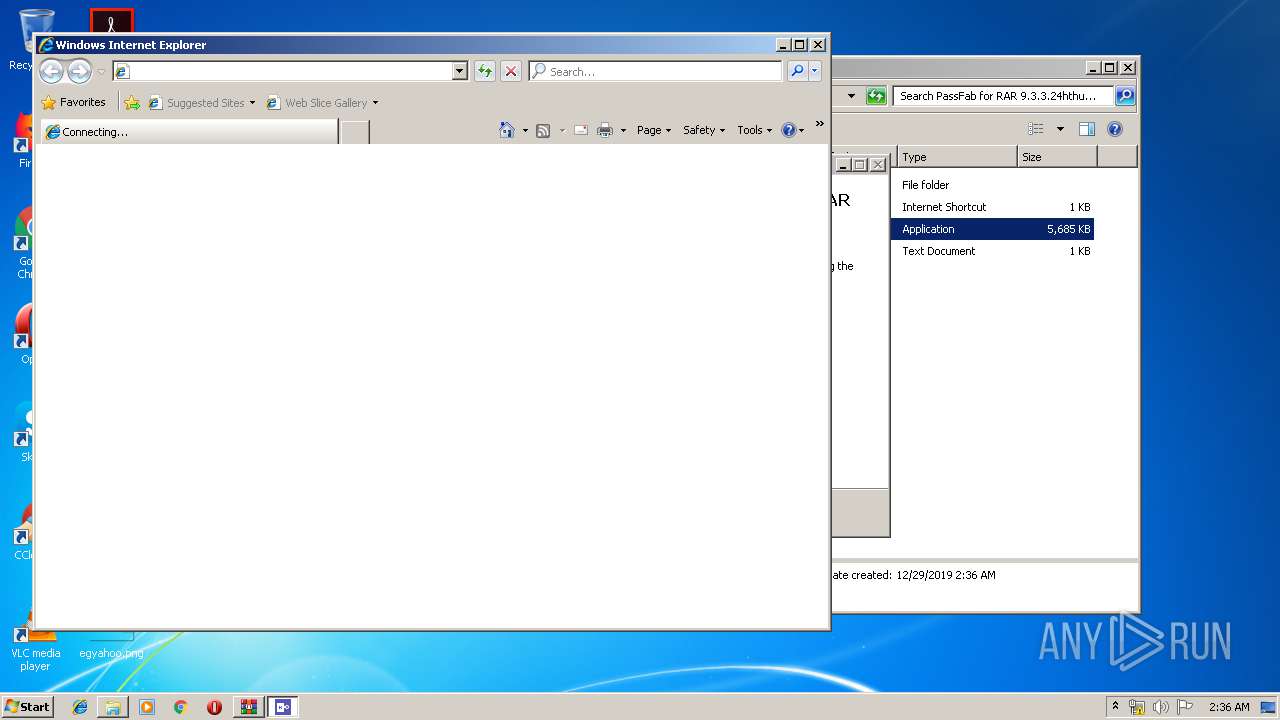Go back with the IE Back arrow
The height and width of the screenshot is (720, 1280).
click(51, 71)
